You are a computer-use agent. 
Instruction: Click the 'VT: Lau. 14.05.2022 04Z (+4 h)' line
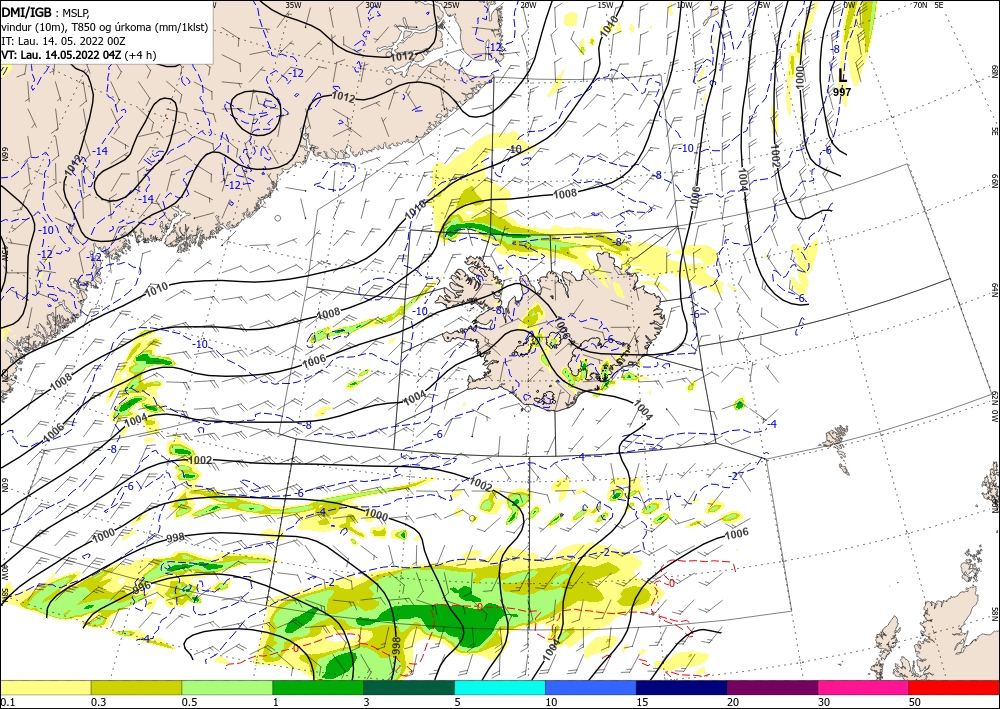[x=78, y=55]
